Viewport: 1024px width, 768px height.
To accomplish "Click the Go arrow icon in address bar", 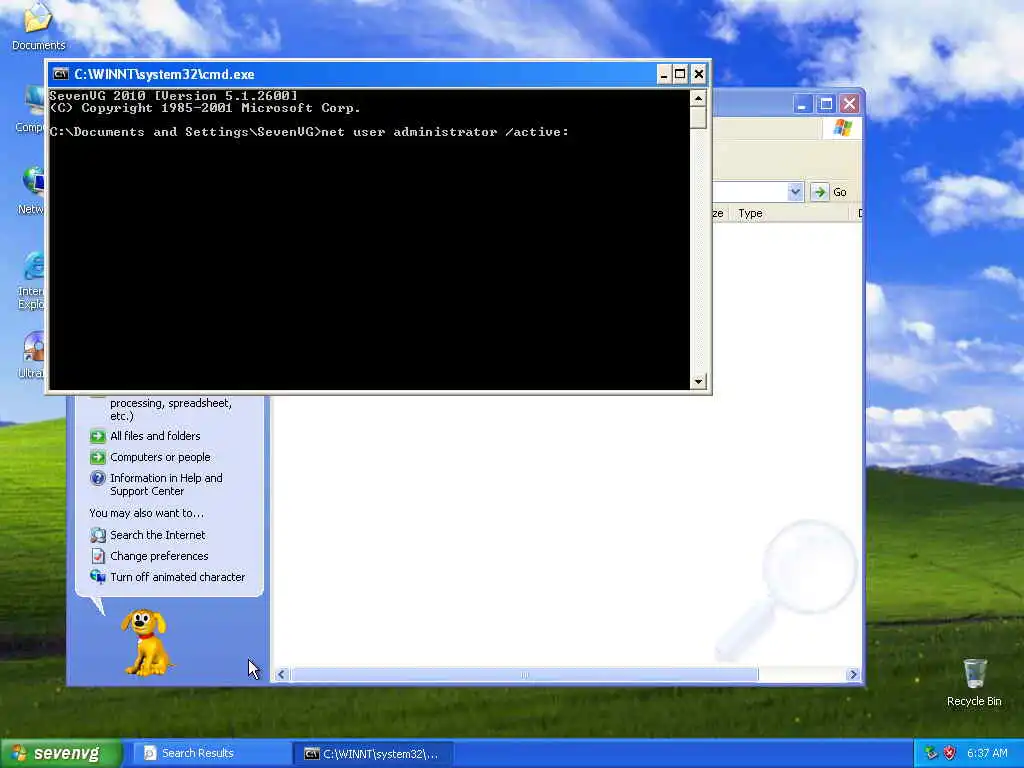I will coord(819,192).
